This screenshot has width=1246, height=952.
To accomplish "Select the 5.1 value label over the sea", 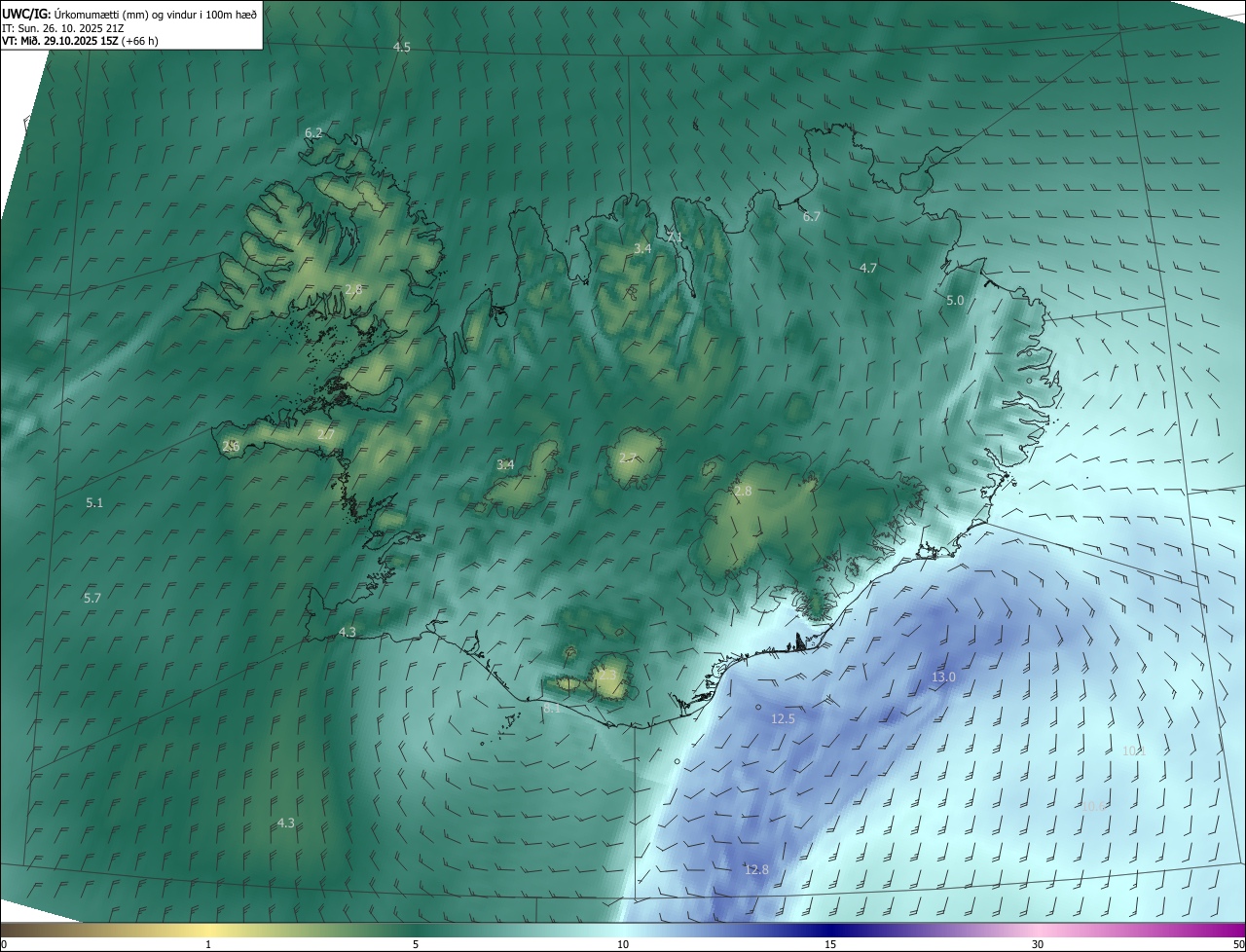I will point(94,502).
